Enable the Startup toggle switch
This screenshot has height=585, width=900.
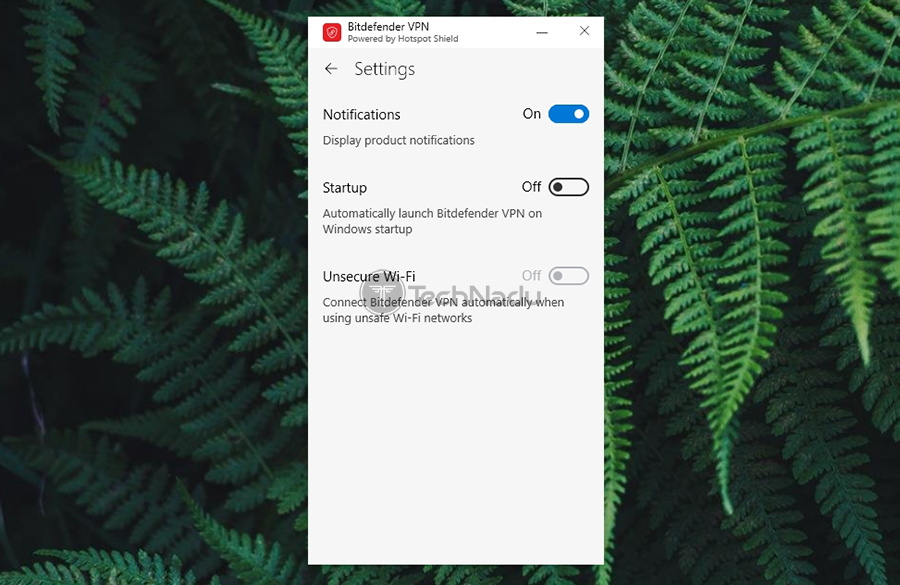click(568, 187)
